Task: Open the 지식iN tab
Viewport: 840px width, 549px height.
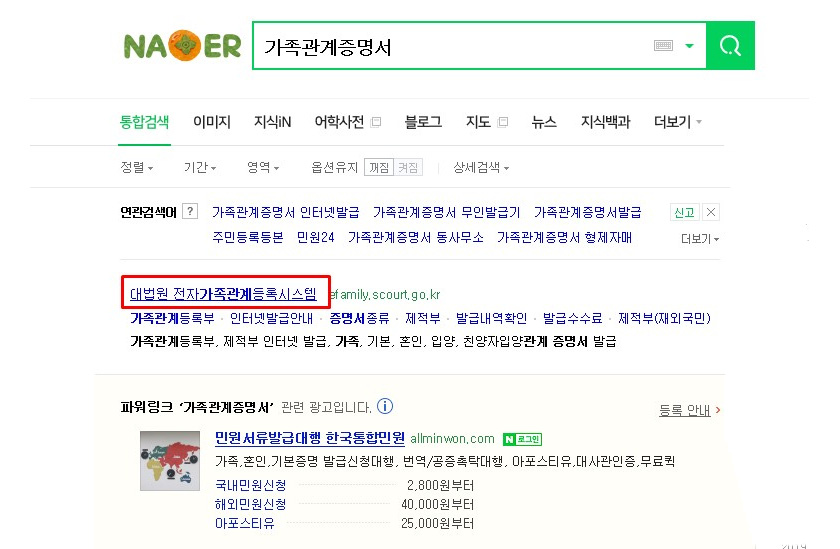Action: [273, 122]
